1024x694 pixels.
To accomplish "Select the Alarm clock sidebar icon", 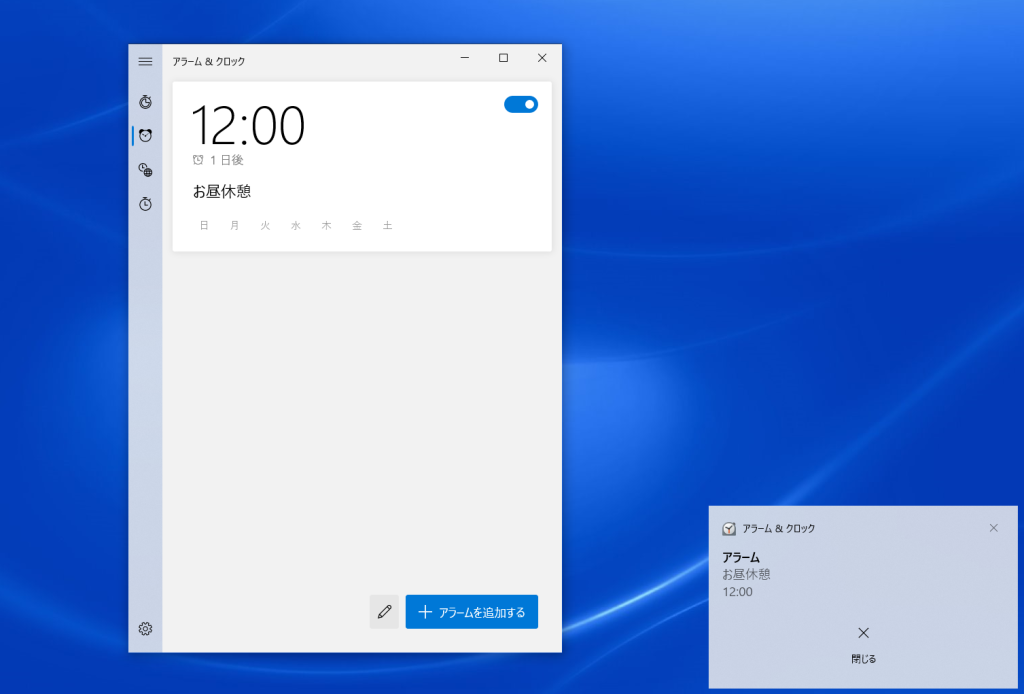I will (145, 136).
